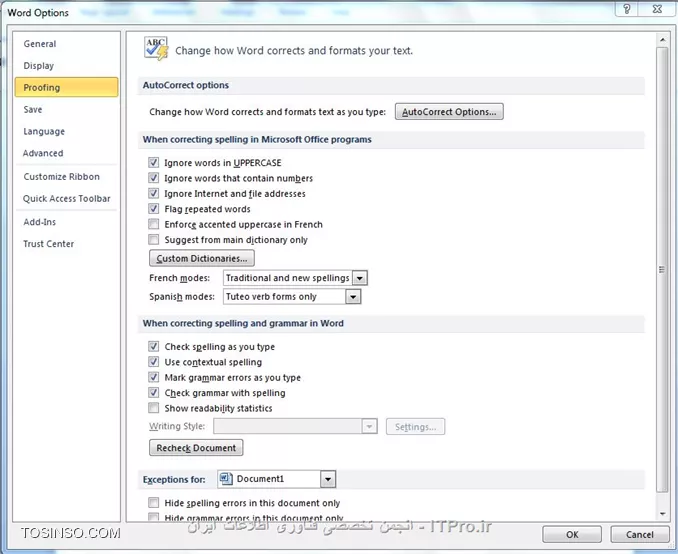Enable Suggest from main dictionary only
Image resolution: width=678 pixels, height=554 pixels.
pyautogui.click(x=154, y=240)
